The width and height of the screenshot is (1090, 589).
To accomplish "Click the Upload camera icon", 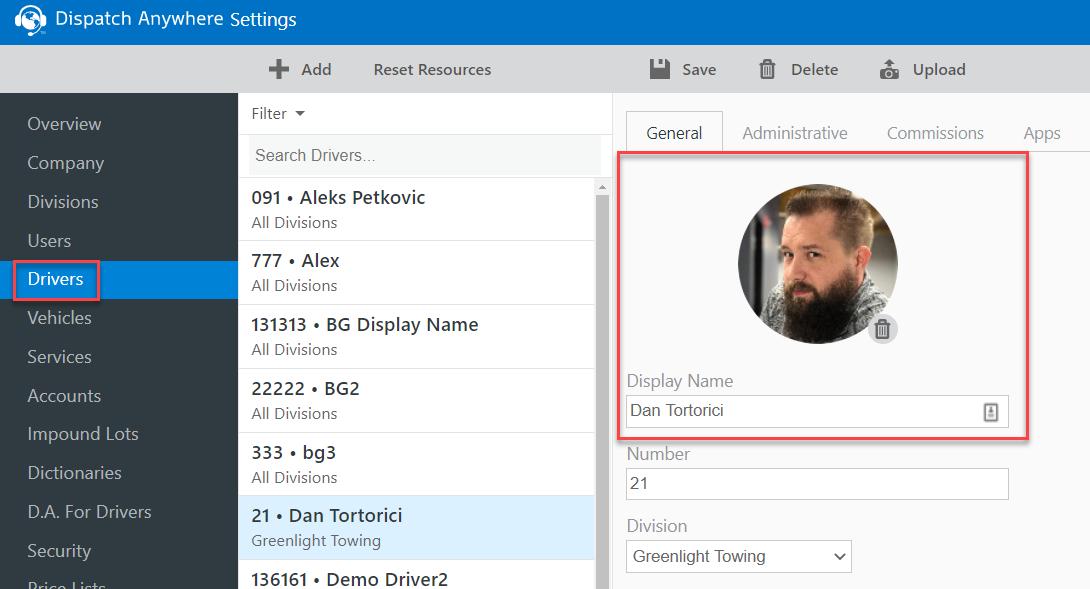I will 889,69.
